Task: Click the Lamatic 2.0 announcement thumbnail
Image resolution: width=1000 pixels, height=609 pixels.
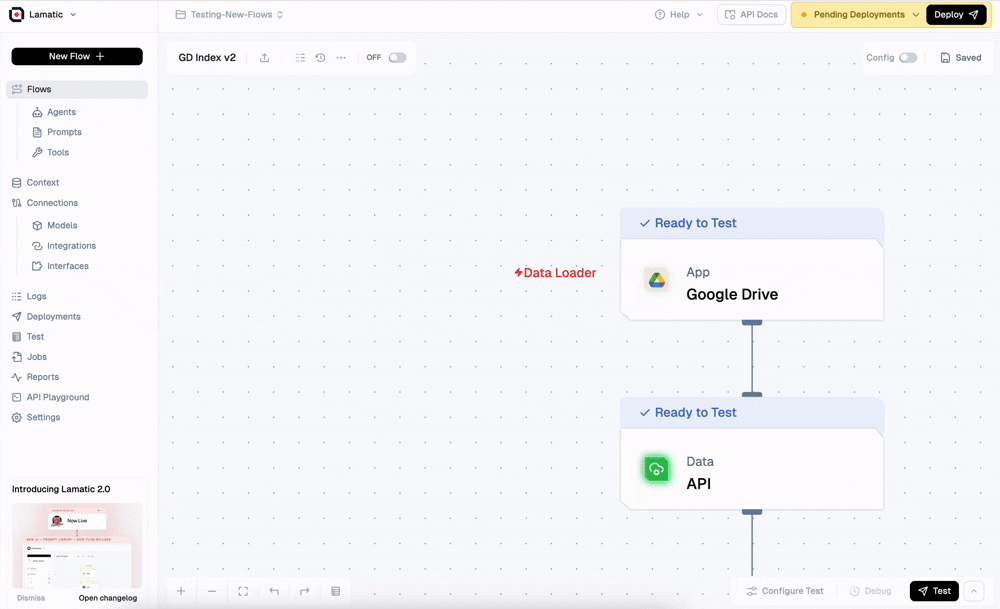Action: [77, 546]
